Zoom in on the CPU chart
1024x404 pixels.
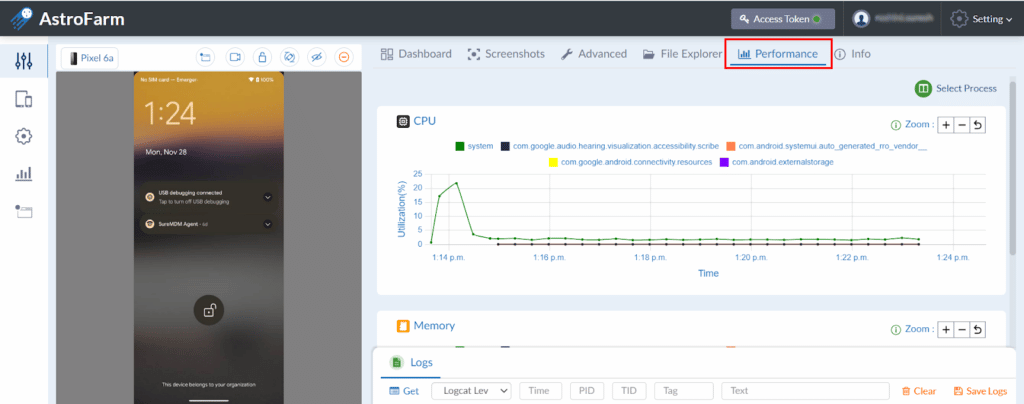click(x=946, y=125)
